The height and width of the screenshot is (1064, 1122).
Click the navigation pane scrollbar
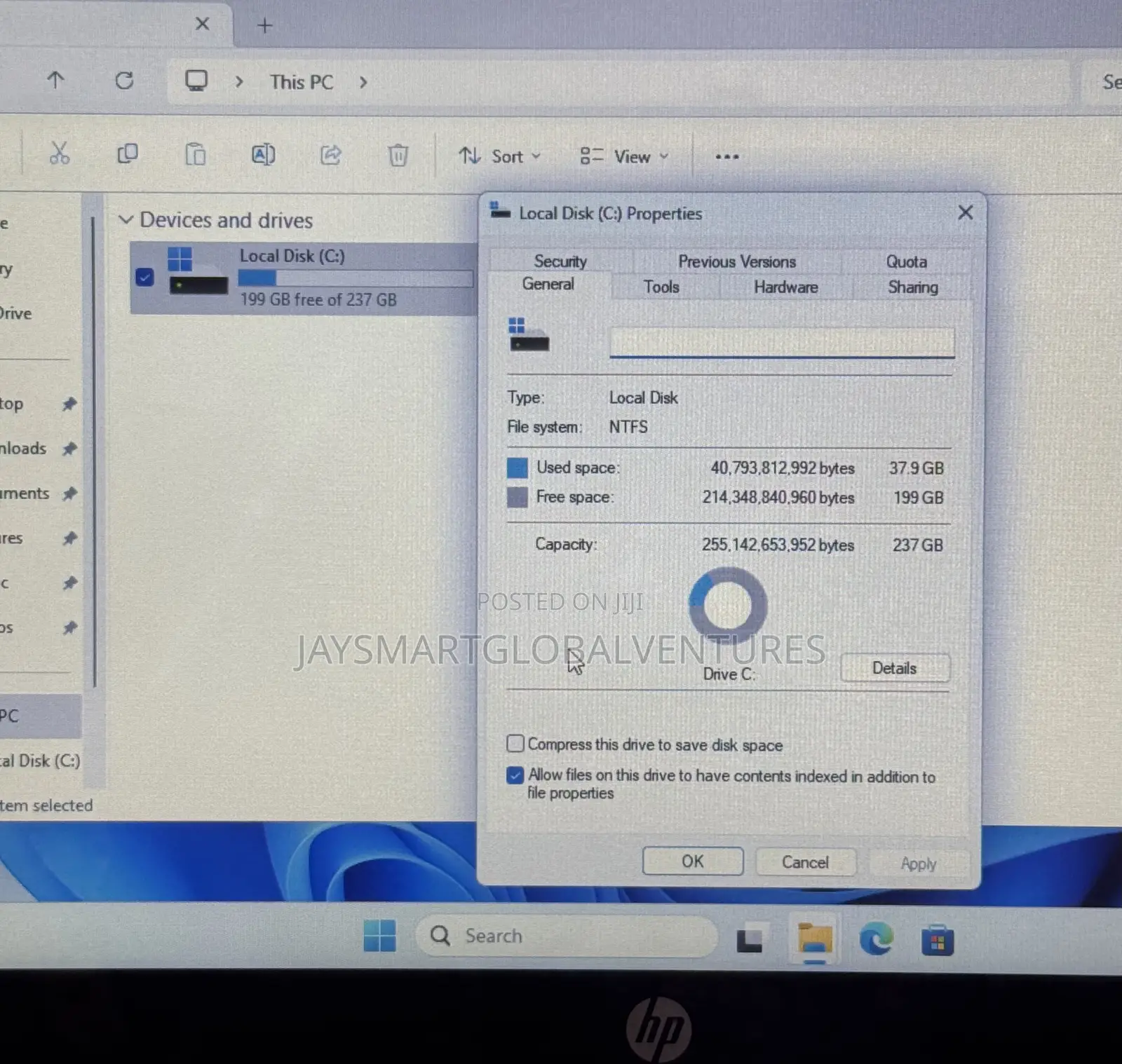[x=94, y=452]
